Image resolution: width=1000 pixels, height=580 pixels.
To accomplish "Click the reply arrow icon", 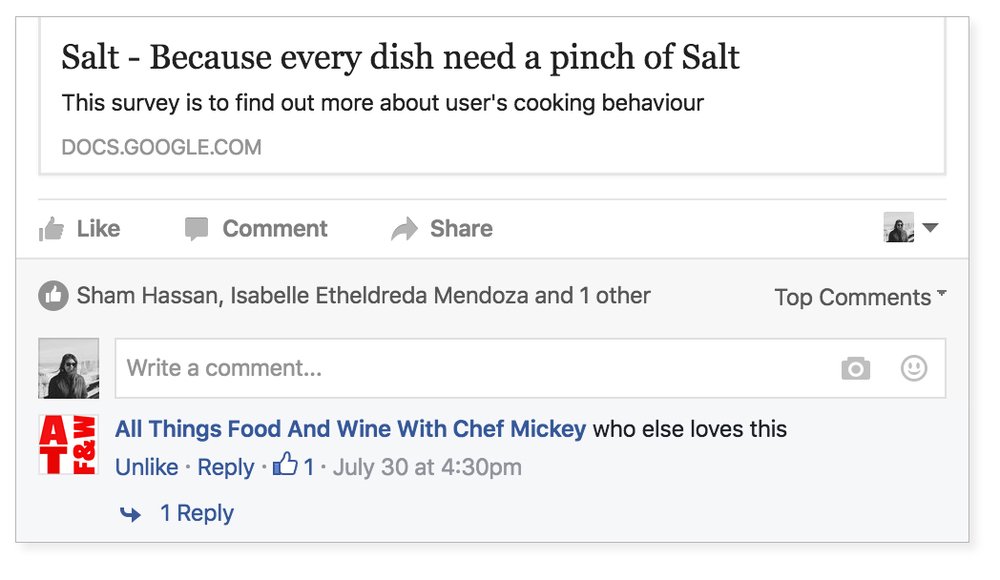I will tap(131, 514).
